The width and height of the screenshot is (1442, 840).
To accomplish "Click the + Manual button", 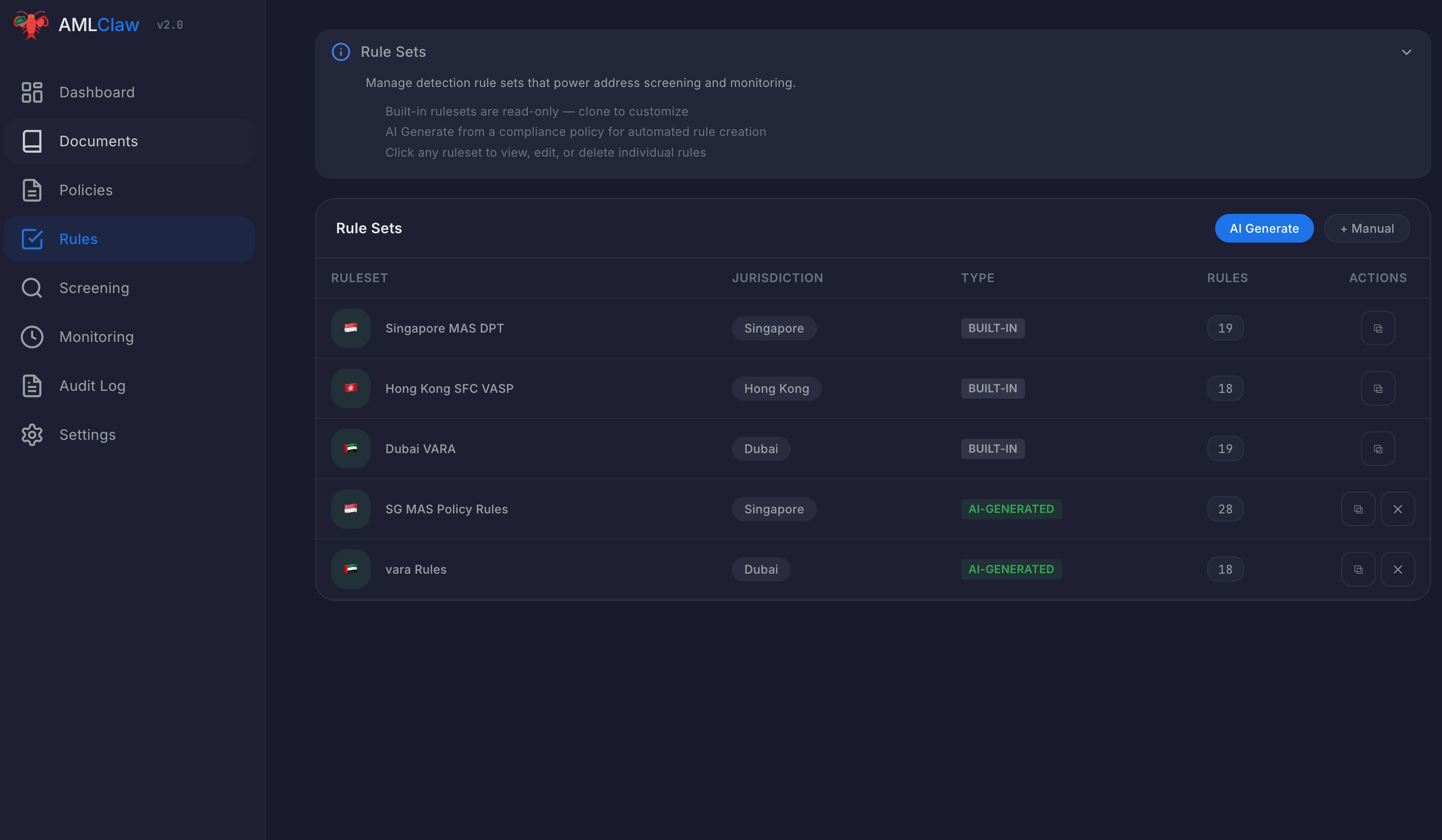I will (x=1366, y=228).
